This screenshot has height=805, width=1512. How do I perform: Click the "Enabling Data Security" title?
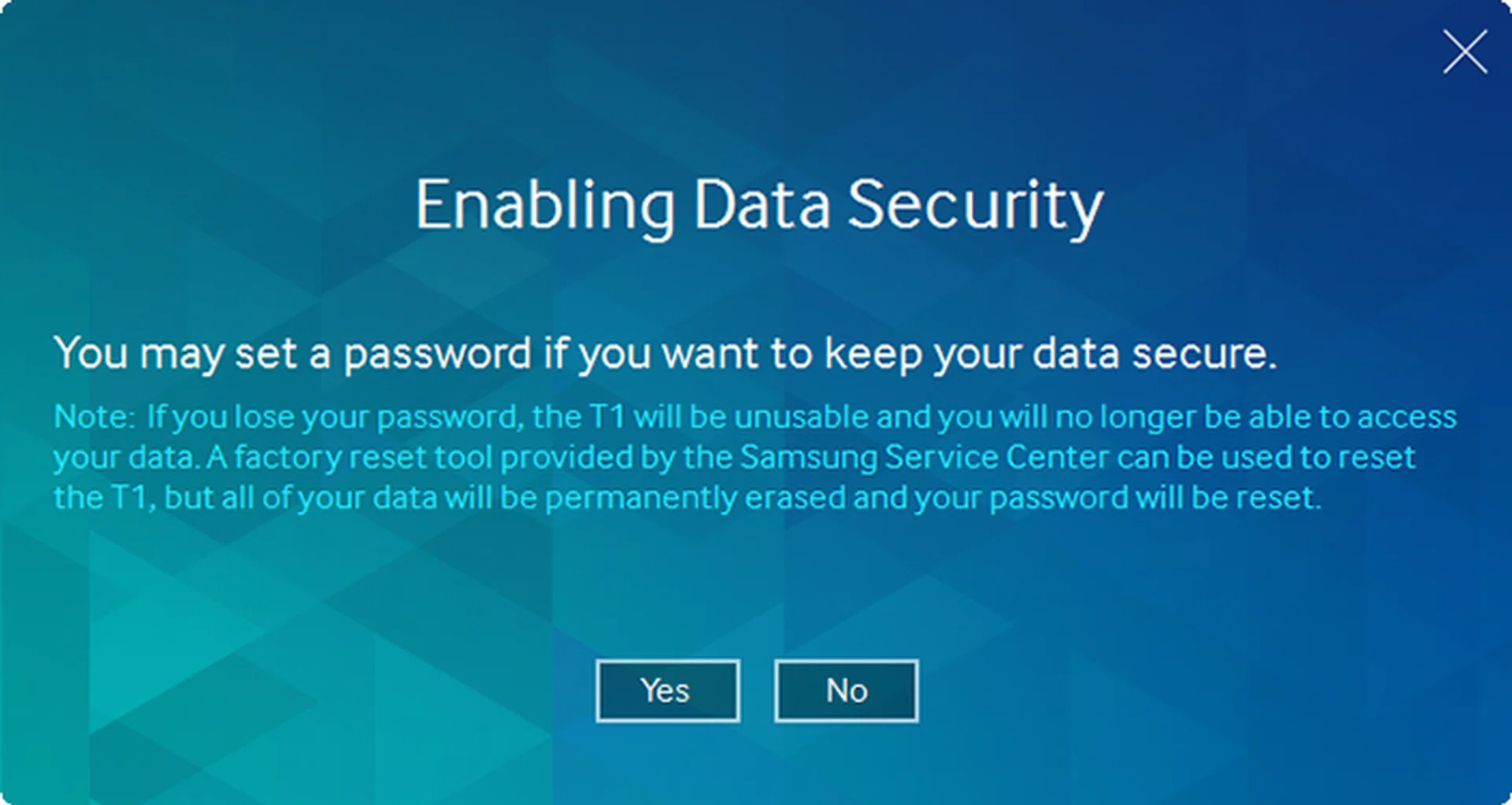[758, 205]
